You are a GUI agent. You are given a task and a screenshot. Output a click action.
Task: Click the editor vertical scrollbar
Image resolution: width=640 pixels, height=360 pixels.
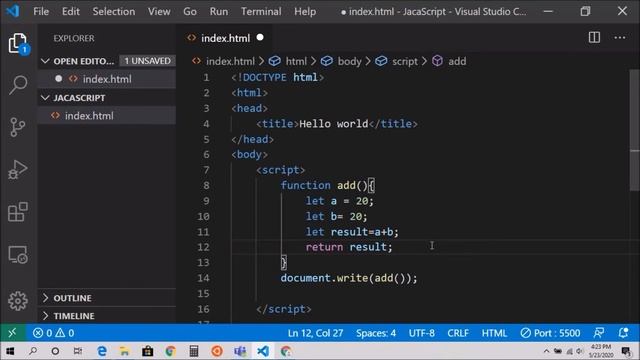click(x=635, y=131)
